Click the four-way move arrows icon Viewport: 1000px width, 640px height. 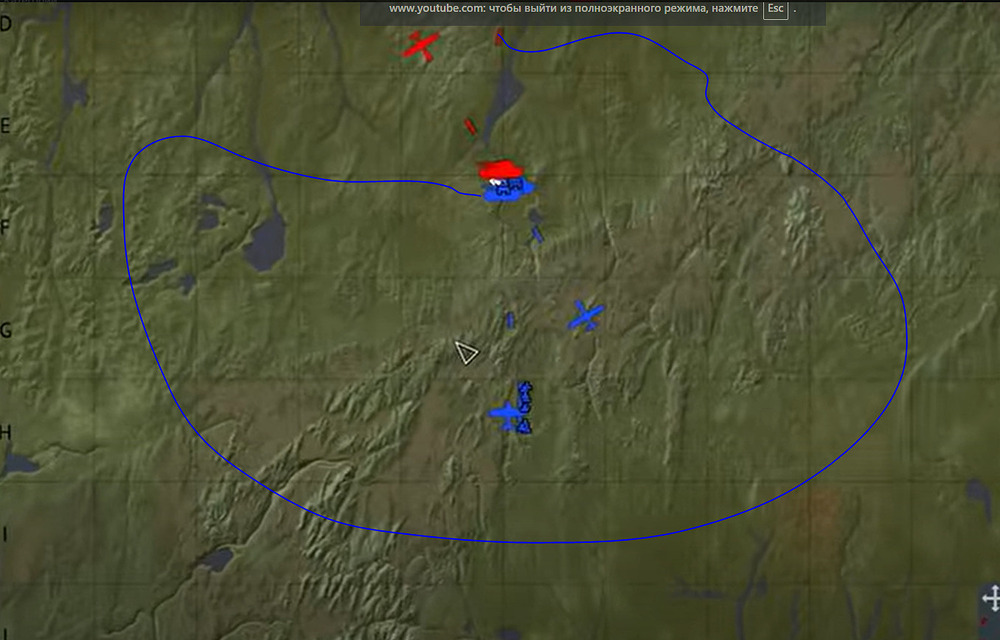pos(991,599)
